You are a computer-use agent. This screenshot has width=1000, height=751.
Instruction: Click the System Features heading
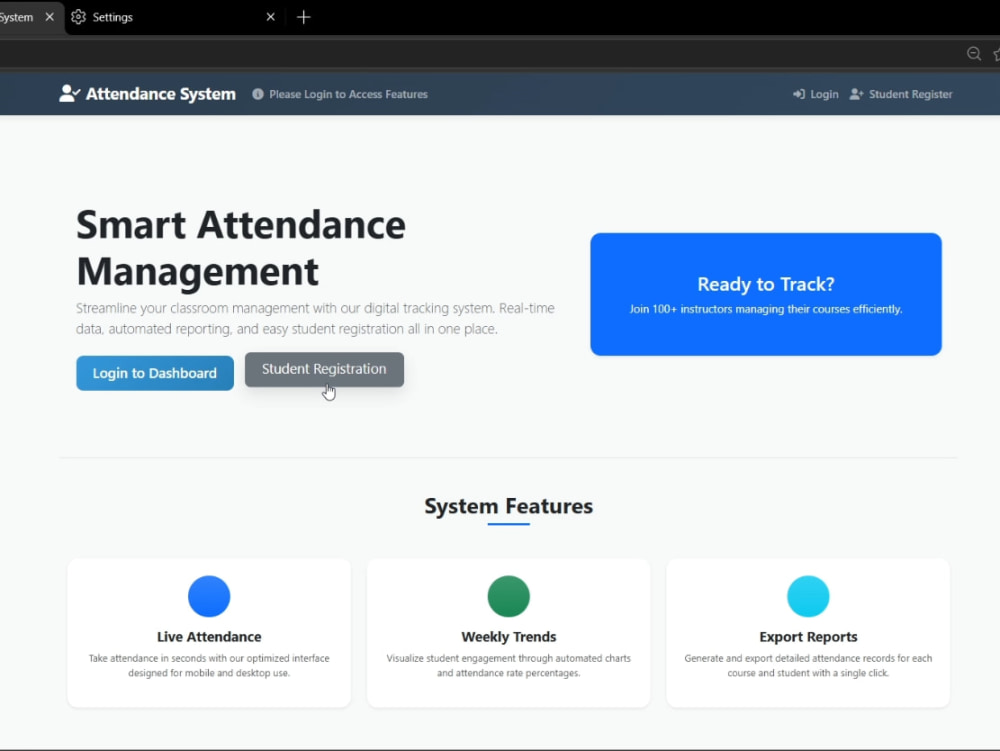pyautogui.click(x=508, y=506)
